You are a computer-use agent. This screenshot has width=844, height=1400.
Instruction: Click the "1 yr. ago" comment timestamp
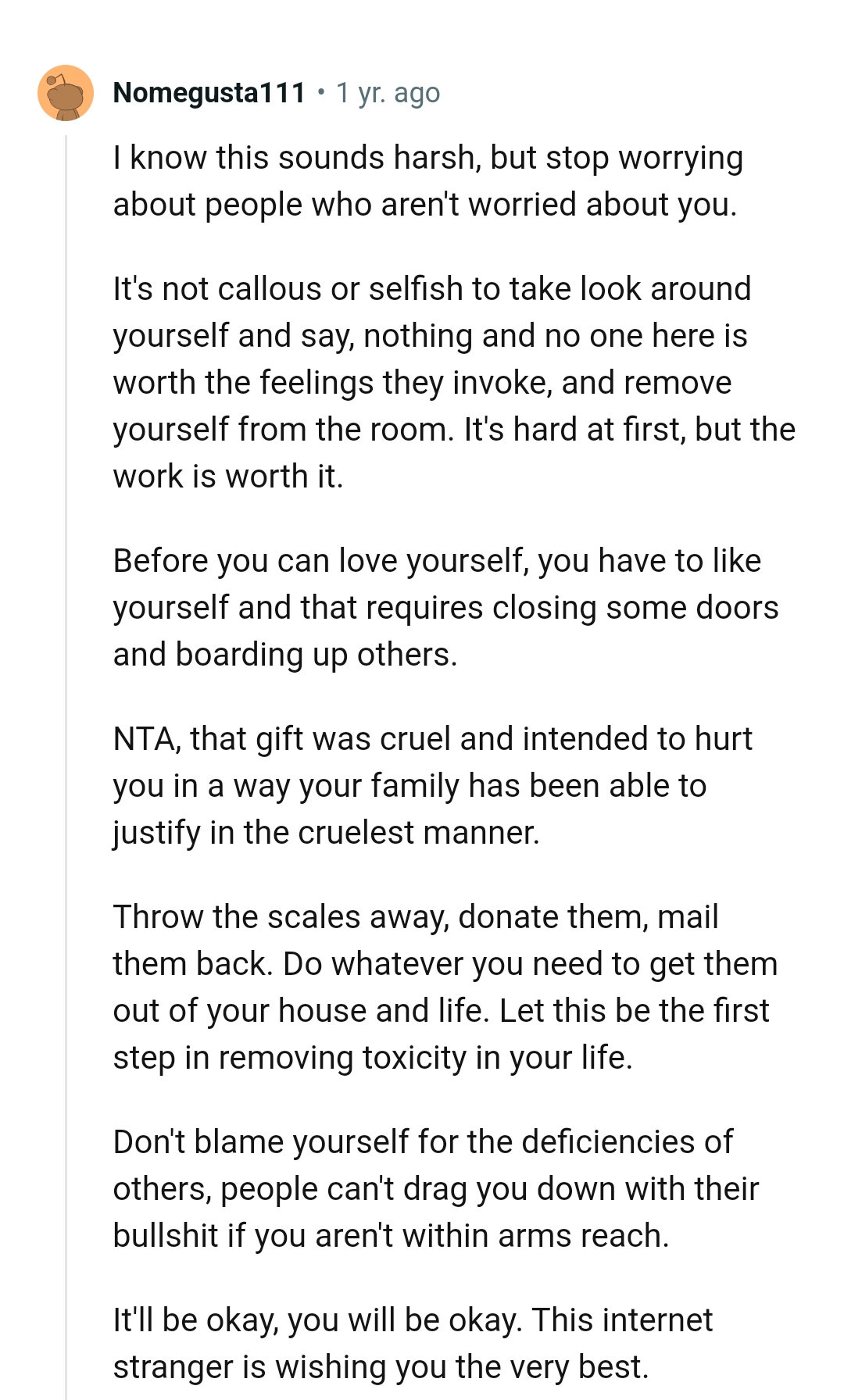pos(388,93)
